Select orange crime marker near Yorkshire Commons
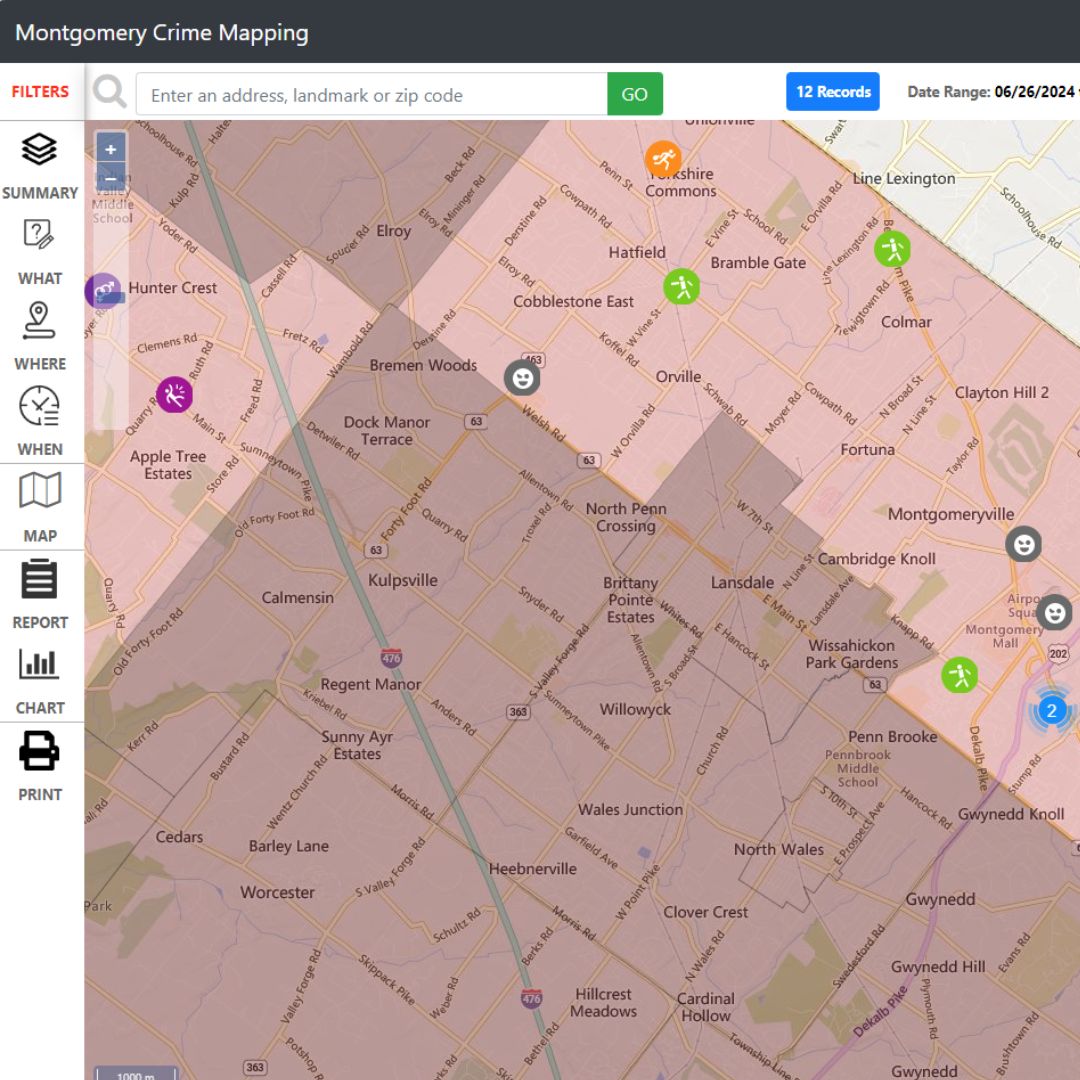This screenshot has height=1080, width=1080. point(663,158)
